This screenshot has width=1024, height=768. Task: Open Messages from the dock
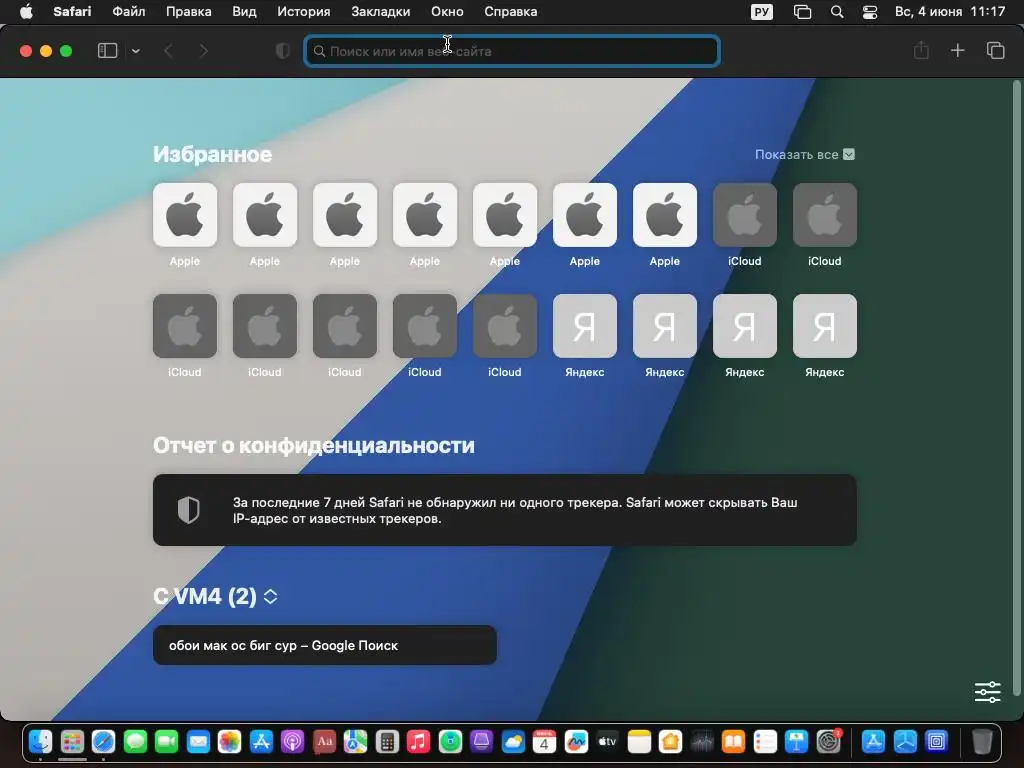coord(135,742)
